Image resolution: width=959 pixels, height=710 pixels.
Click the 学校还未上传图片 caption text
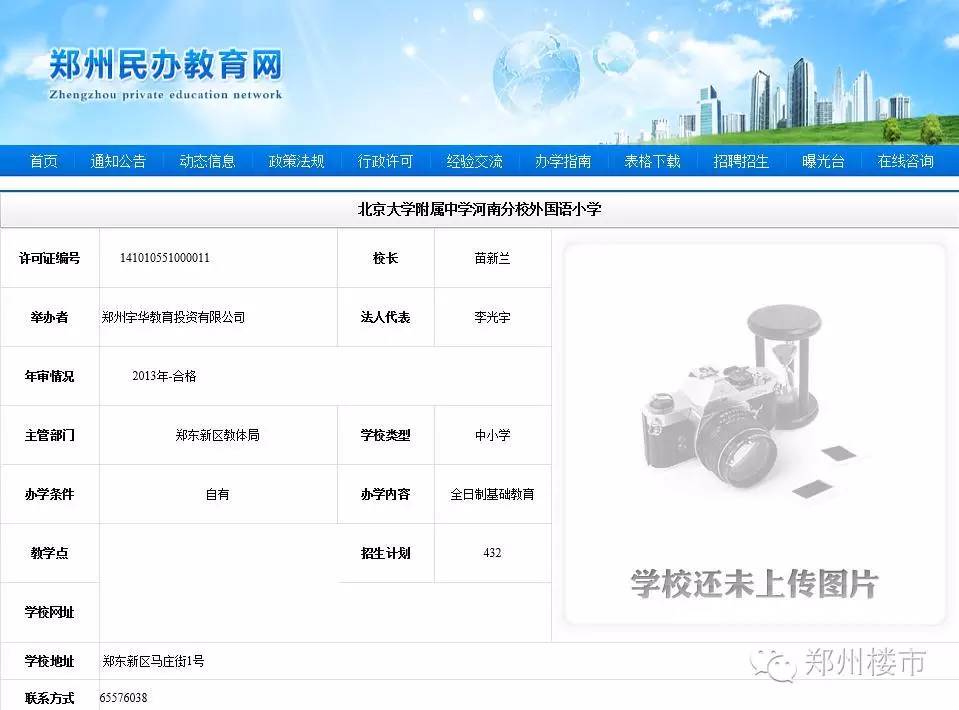[x=755, y=583]
